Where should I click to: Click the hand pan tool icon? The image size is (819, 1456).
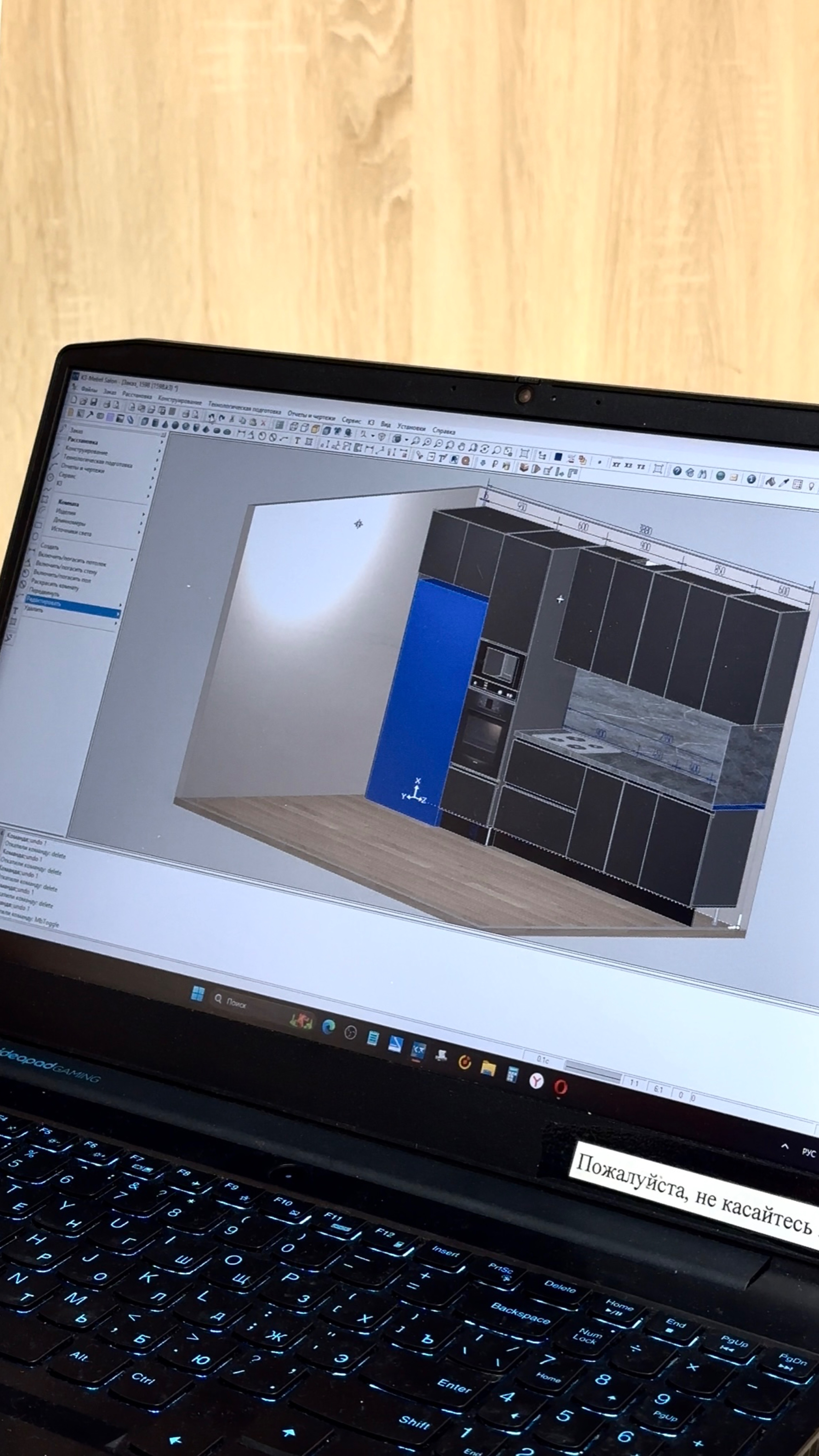[462, 447]
